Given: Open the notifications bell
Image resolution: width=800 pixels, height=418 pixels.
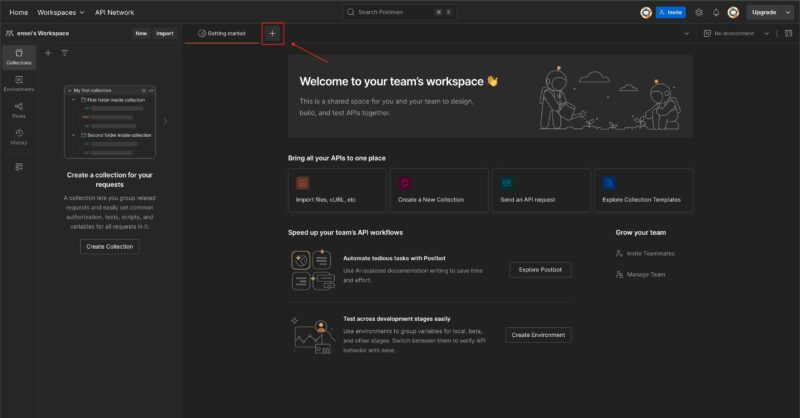Looking at the screenshot, I should click(716, 12).
